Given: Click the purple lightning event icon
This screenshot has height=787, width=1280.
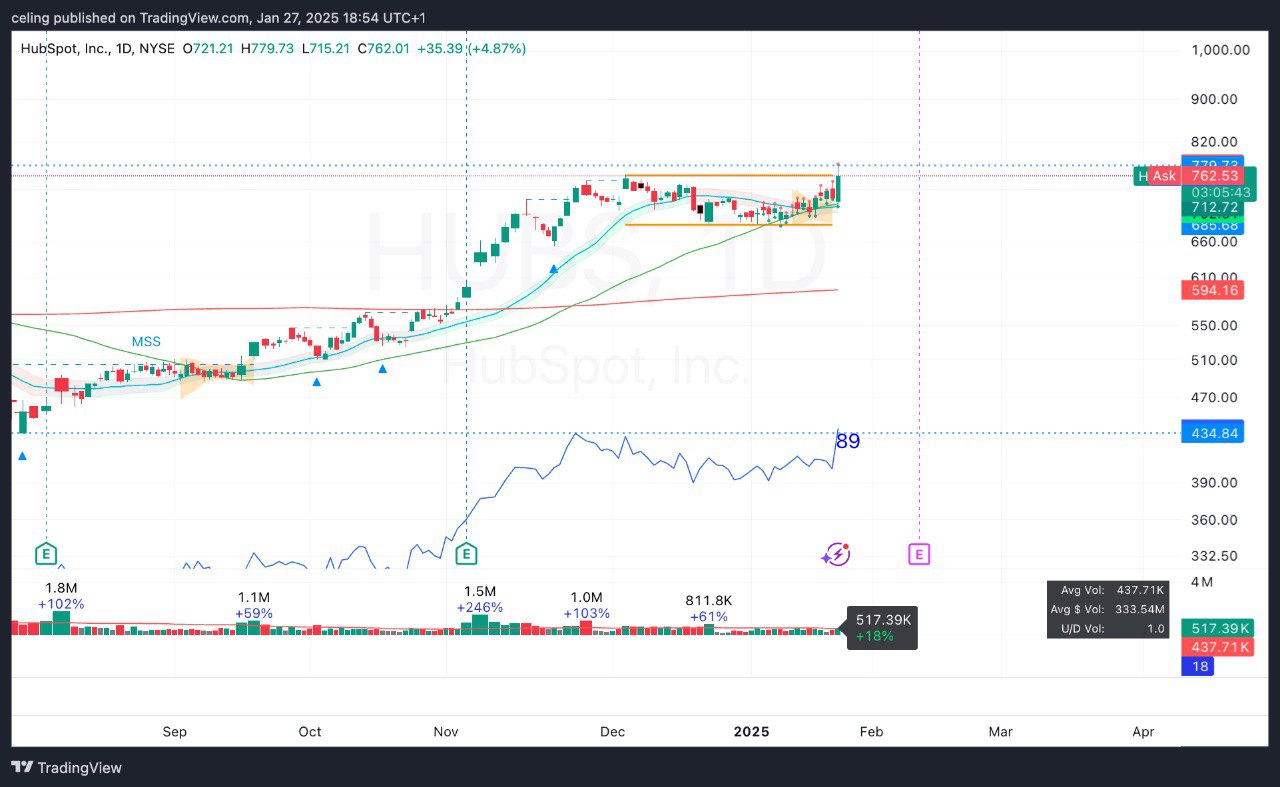Looking at the screenshot, I should (x=836, y=554).
